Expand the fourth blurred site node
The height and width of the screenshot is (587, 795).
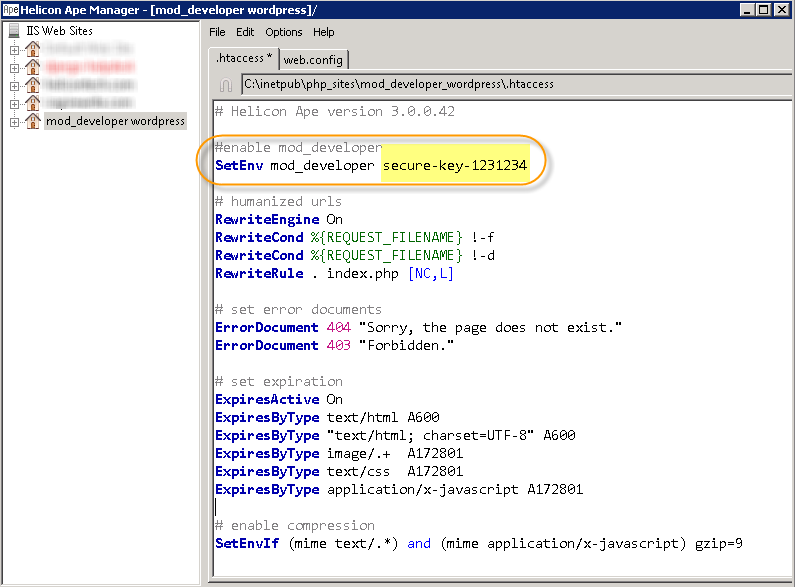click(x=14, y=104)
